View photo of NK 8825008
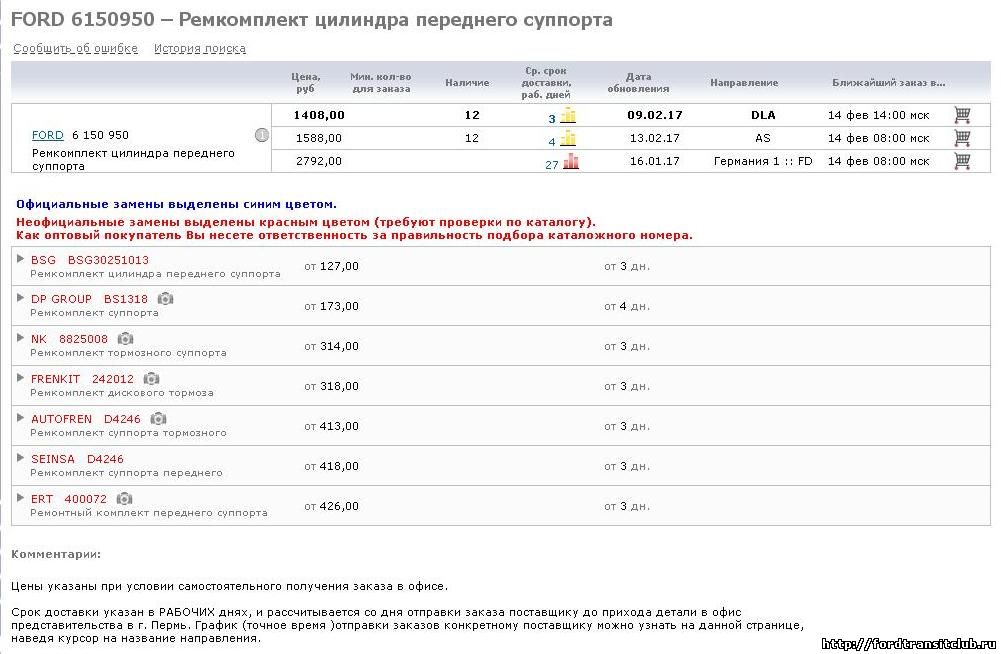This screenshot has width=1001, height=654. tap(125, 338)
